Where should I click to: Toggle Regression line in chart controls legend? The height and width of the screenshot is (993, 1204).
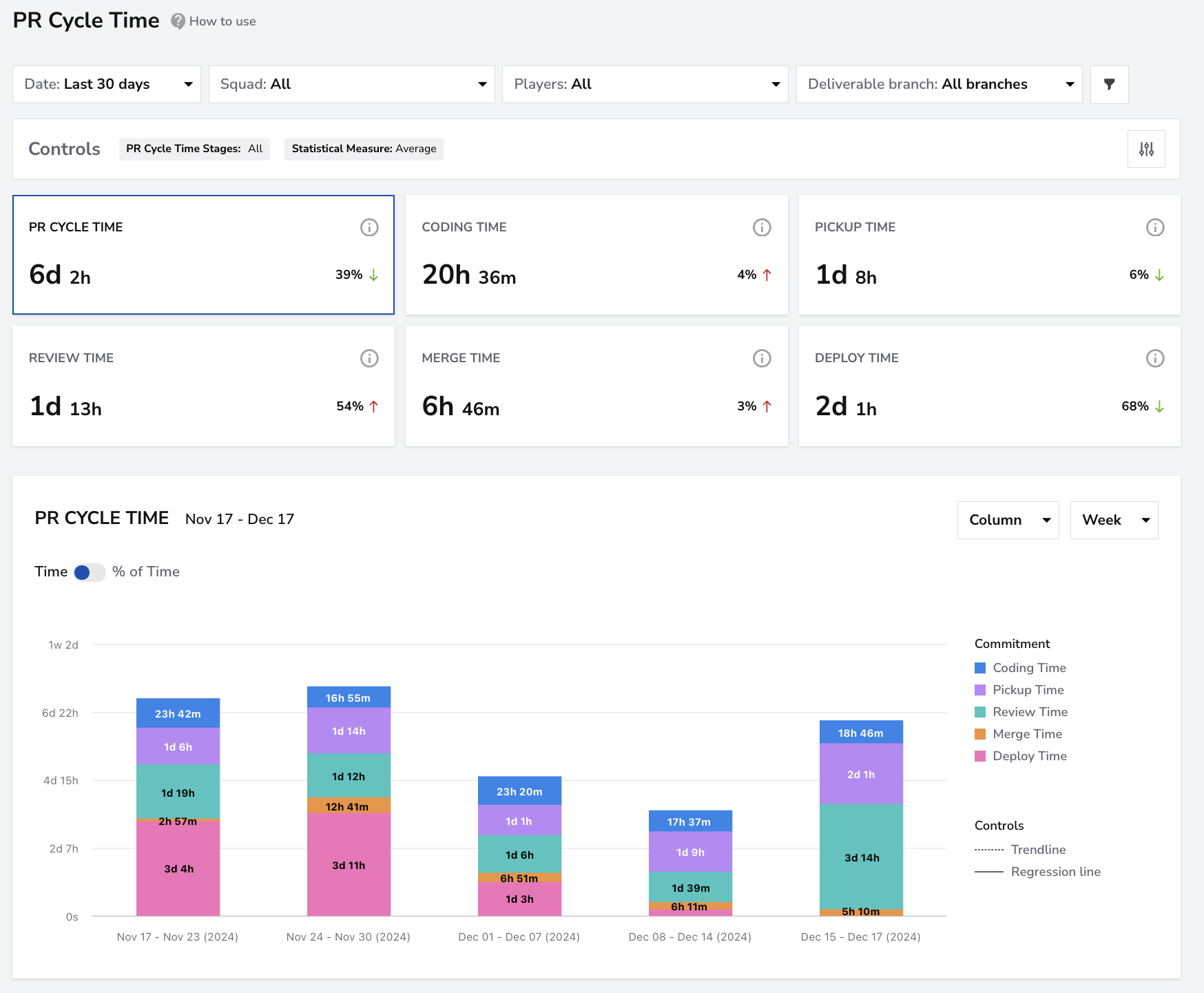click(x=1037, y=872)
